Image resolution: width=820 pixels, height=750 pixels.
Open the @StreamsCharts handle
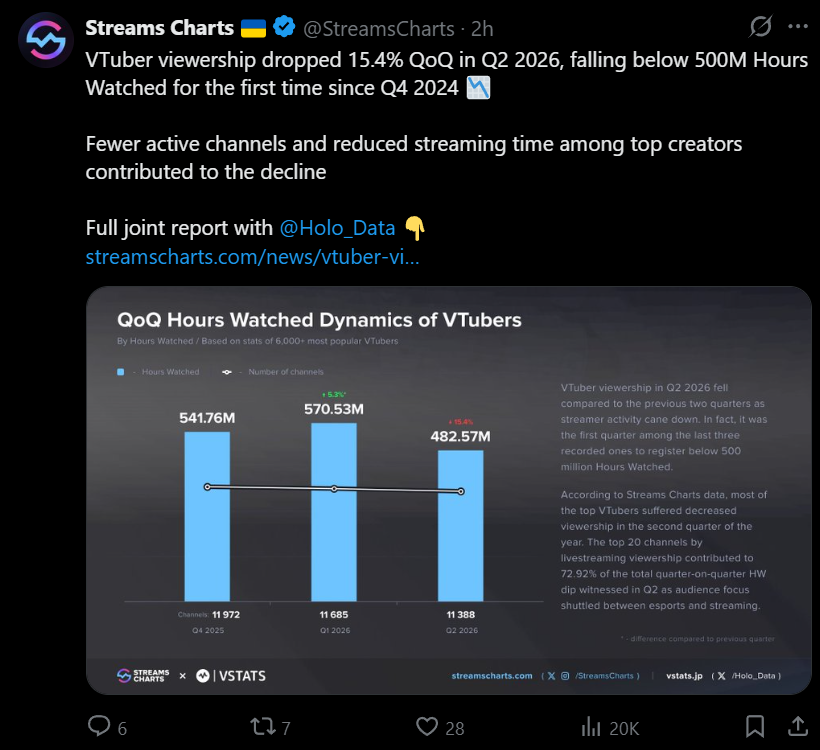click(379, 29)
